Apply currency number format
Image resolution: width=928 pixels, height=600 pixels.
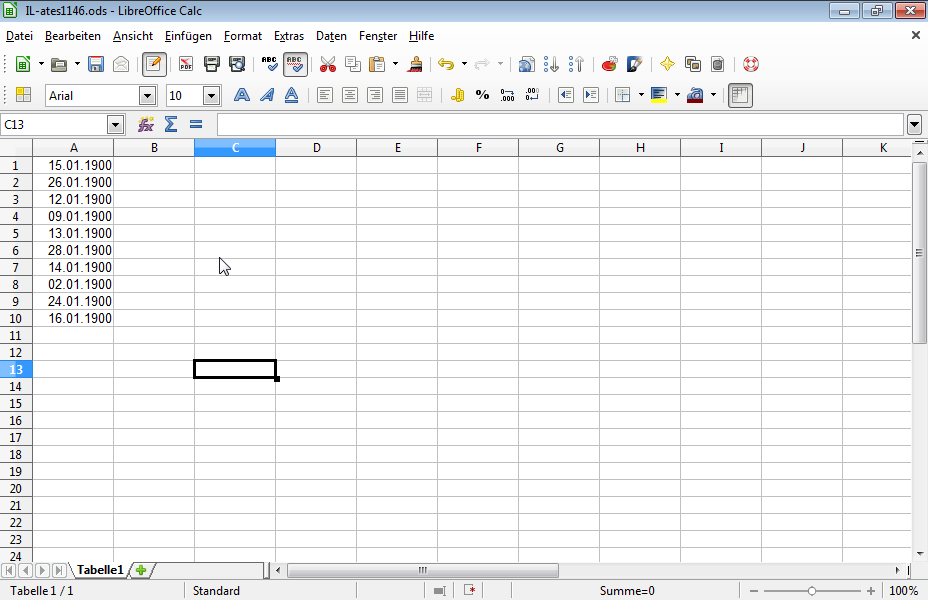tap(457, 95)
